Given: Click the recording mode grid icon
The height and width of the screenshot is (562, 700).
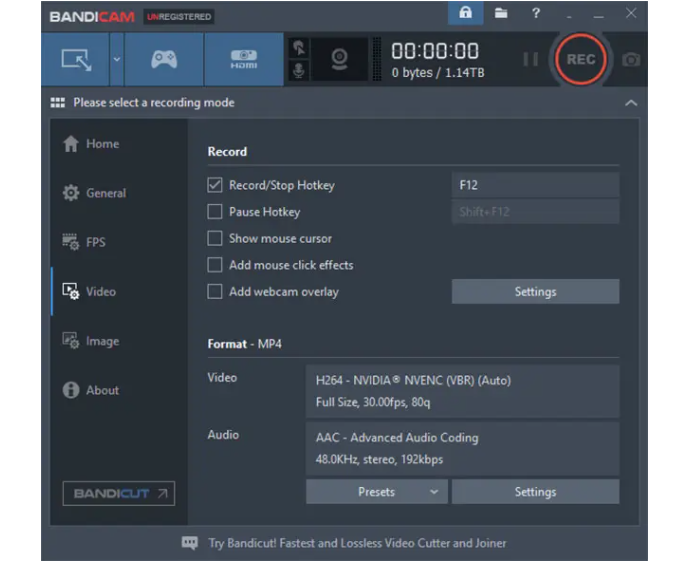Looking at the screenshot, I should (x=58, y=103).
